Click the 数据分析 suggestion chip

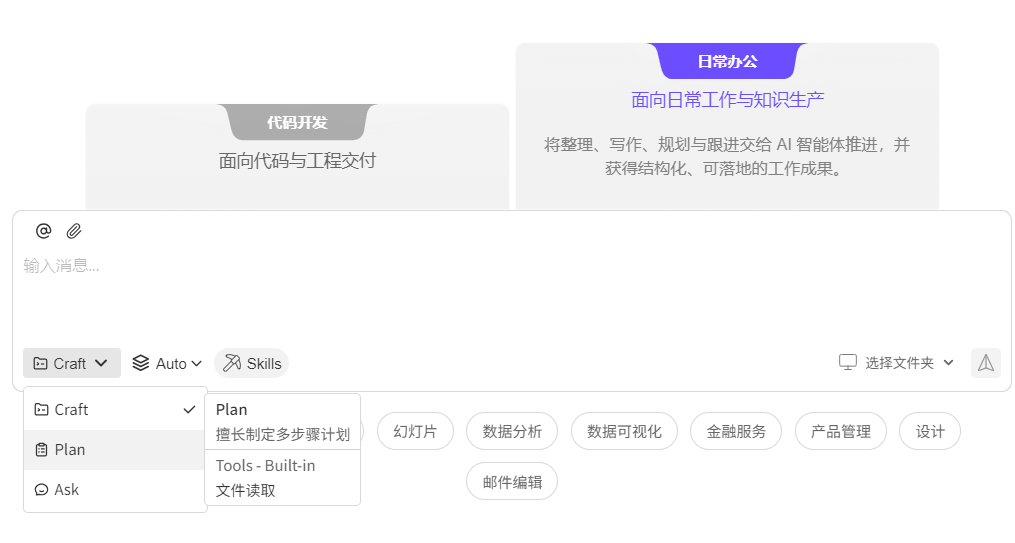coord(512,431)
